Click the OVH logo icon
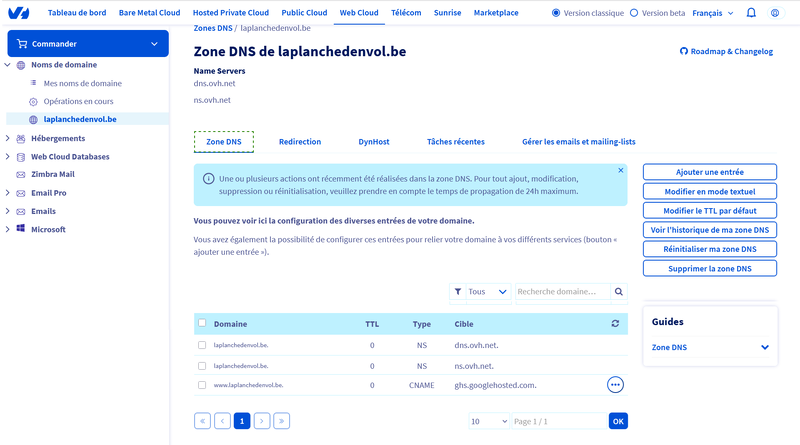800x445 pixels. click(x=18, y=13)
